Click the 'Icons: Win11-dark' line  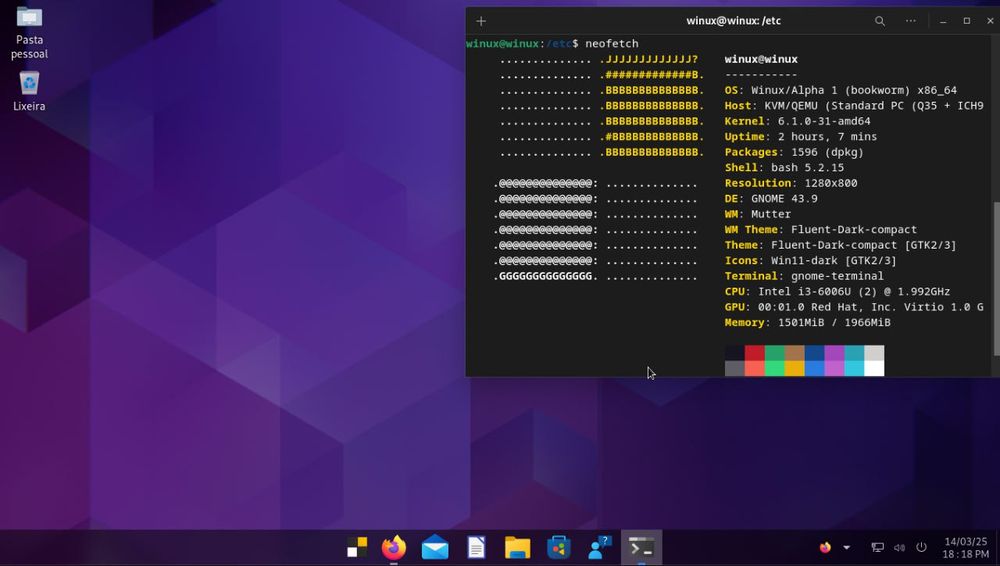click(x=811, y=260)
